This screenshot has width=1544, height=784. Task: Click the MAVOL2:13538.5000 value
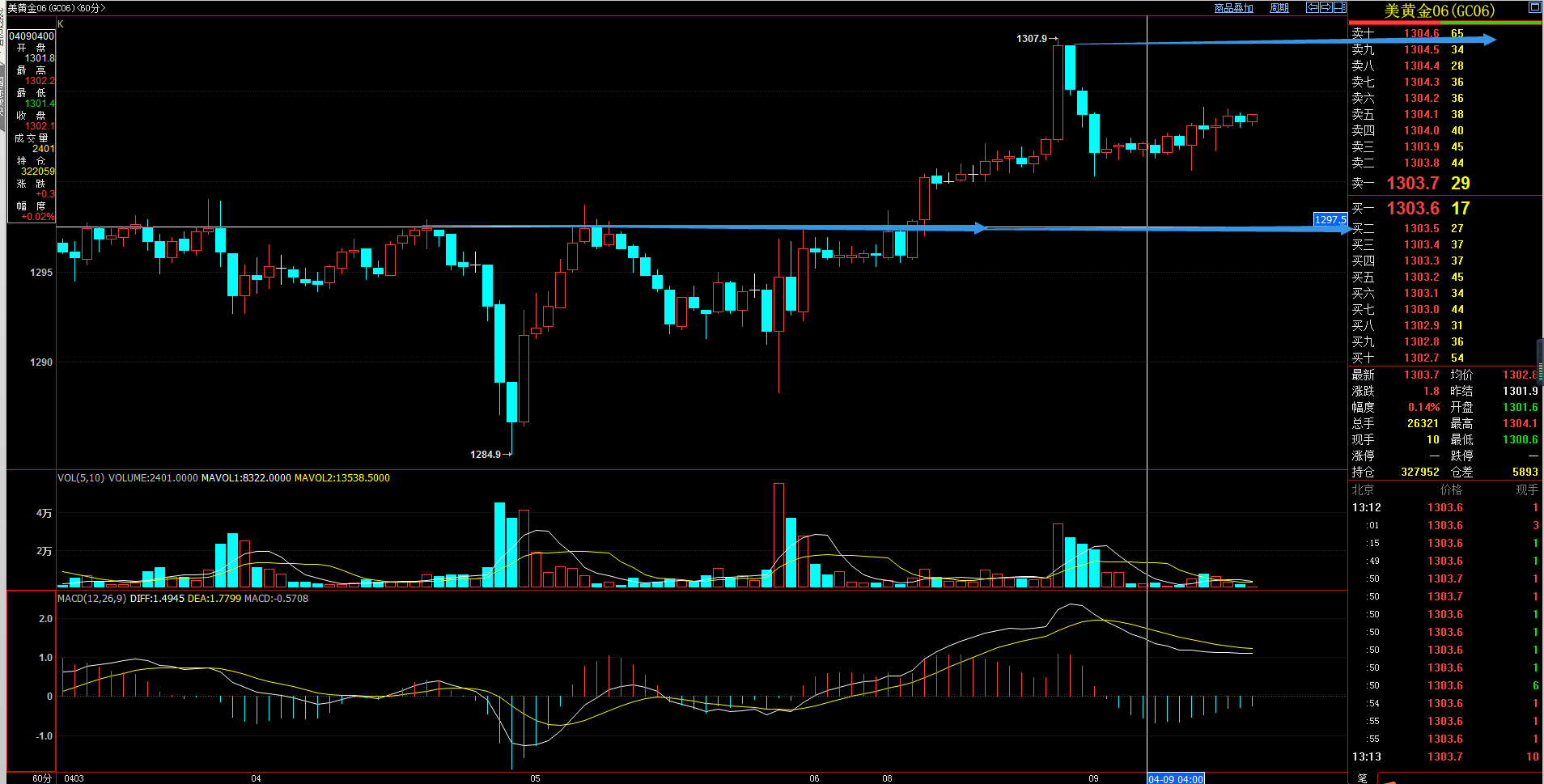tap(342, 478)
